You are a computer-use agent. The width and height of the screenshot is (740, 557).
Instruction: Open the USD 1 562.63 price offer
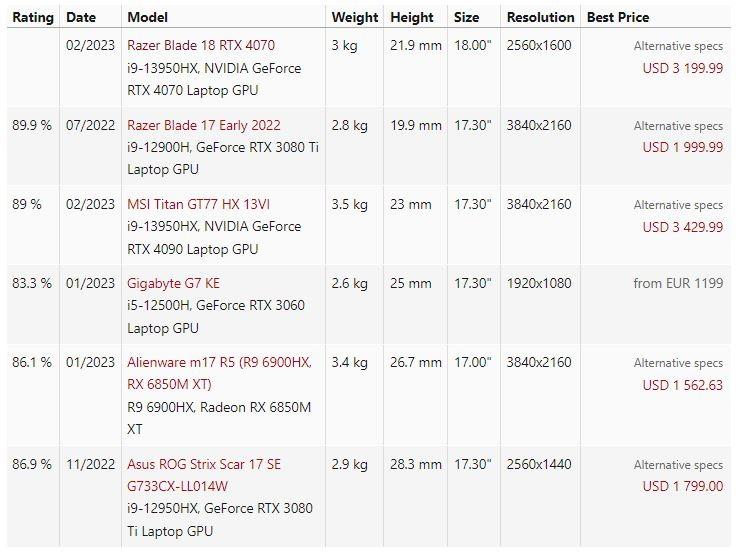682,385
